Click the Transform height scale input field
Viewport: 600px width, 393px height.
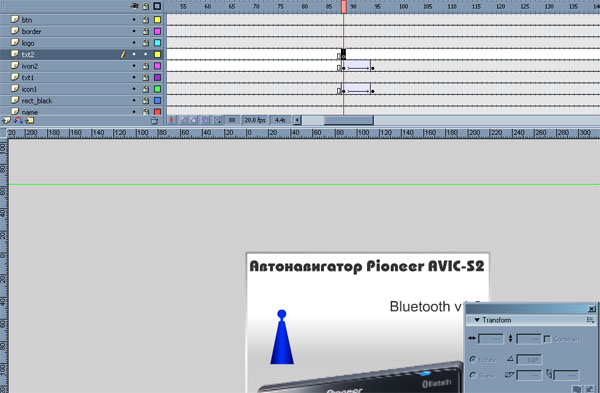coord(528,339)
